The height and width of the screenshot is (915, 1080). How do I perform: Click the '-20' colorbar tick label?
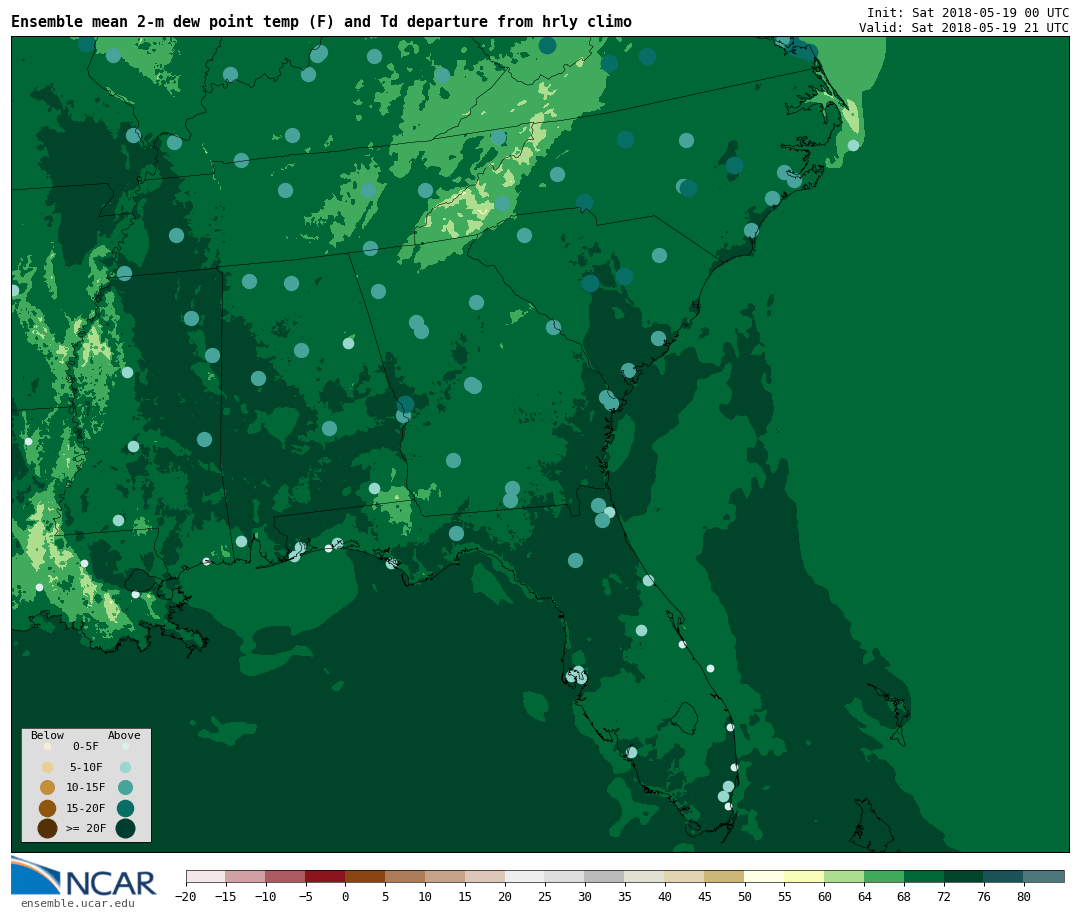pyautogui.click(x=186, y=896)
